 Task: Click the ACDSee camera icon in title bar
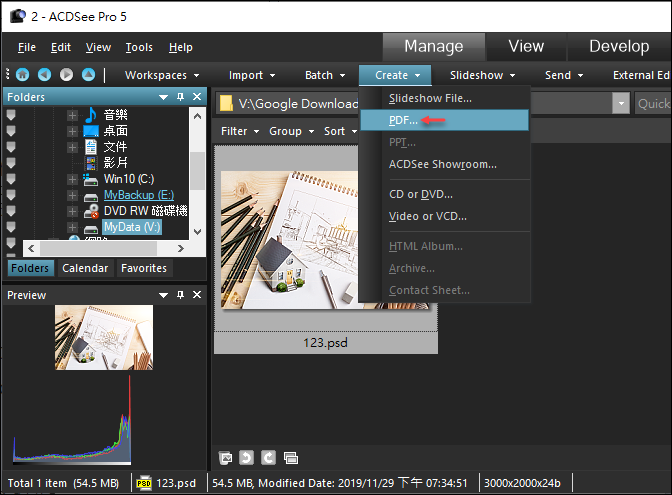pyautogui.click(x=18, y=16)
